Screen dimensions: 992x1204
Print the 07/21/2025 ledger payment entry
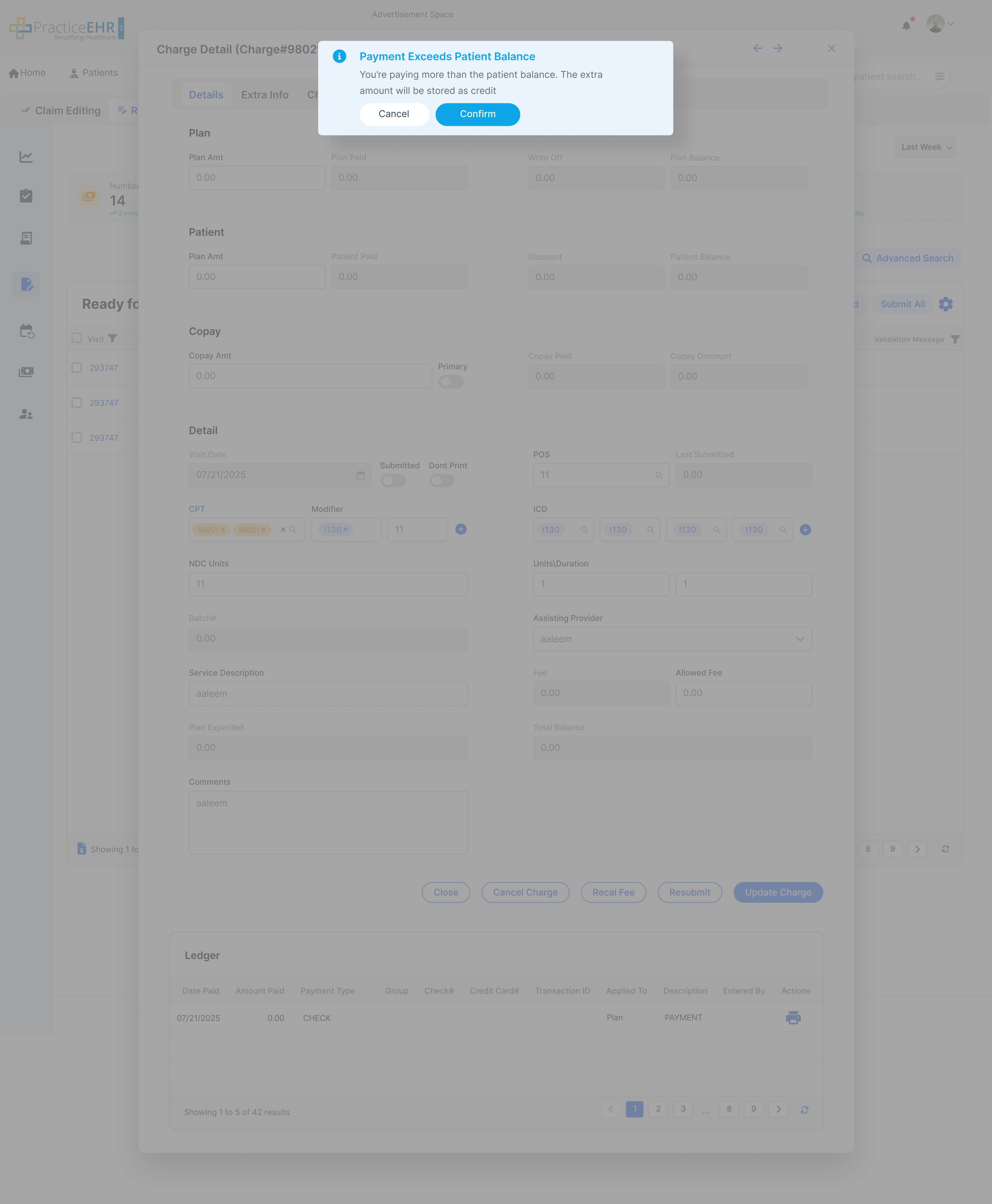793,1017
